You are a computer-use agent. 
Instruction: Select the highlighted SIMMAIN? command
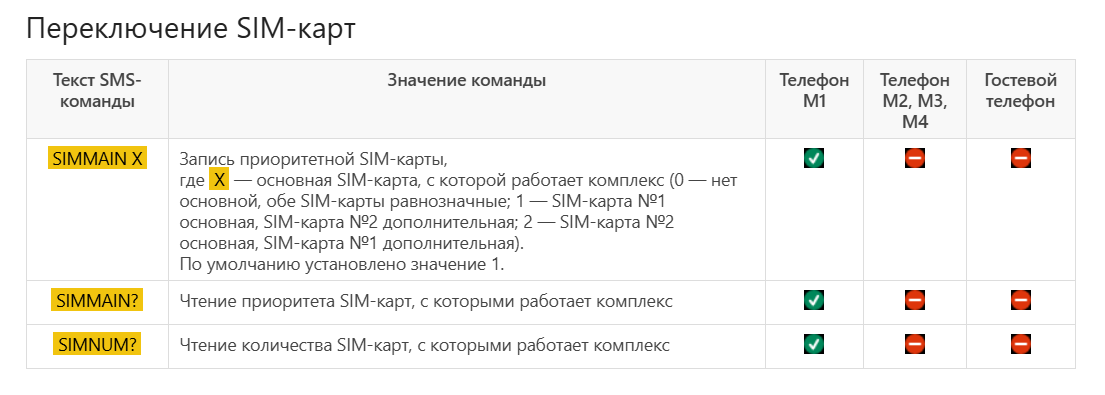97,301
